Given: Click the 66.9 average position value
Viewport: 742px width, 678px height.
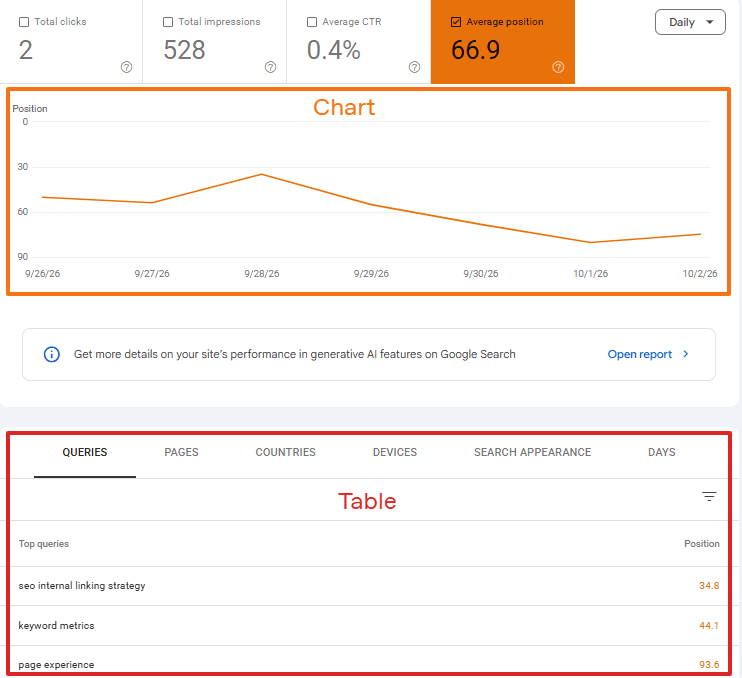Looking at the screenshot, I should [x=475, y=50].
